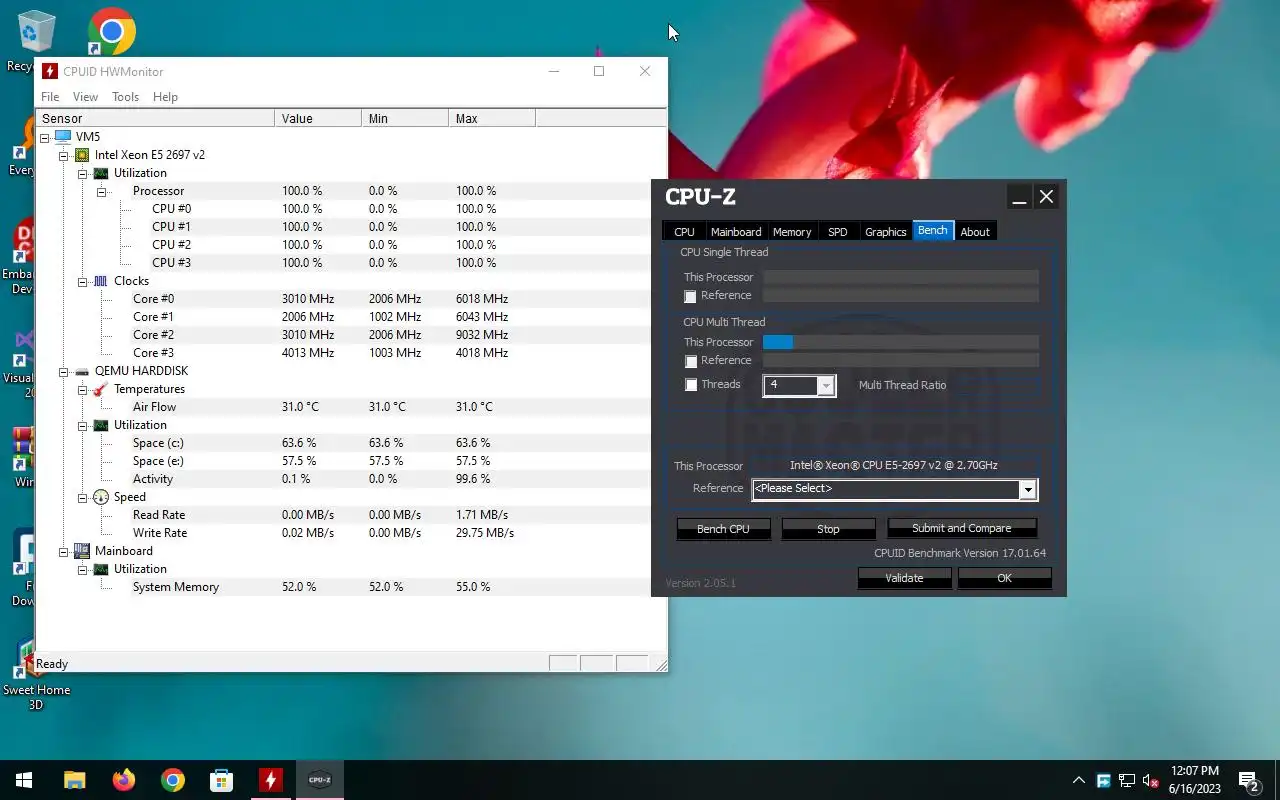Open the Help menu in HWMonitor
Screen dimensions: 1280x800
pos(165,97)
